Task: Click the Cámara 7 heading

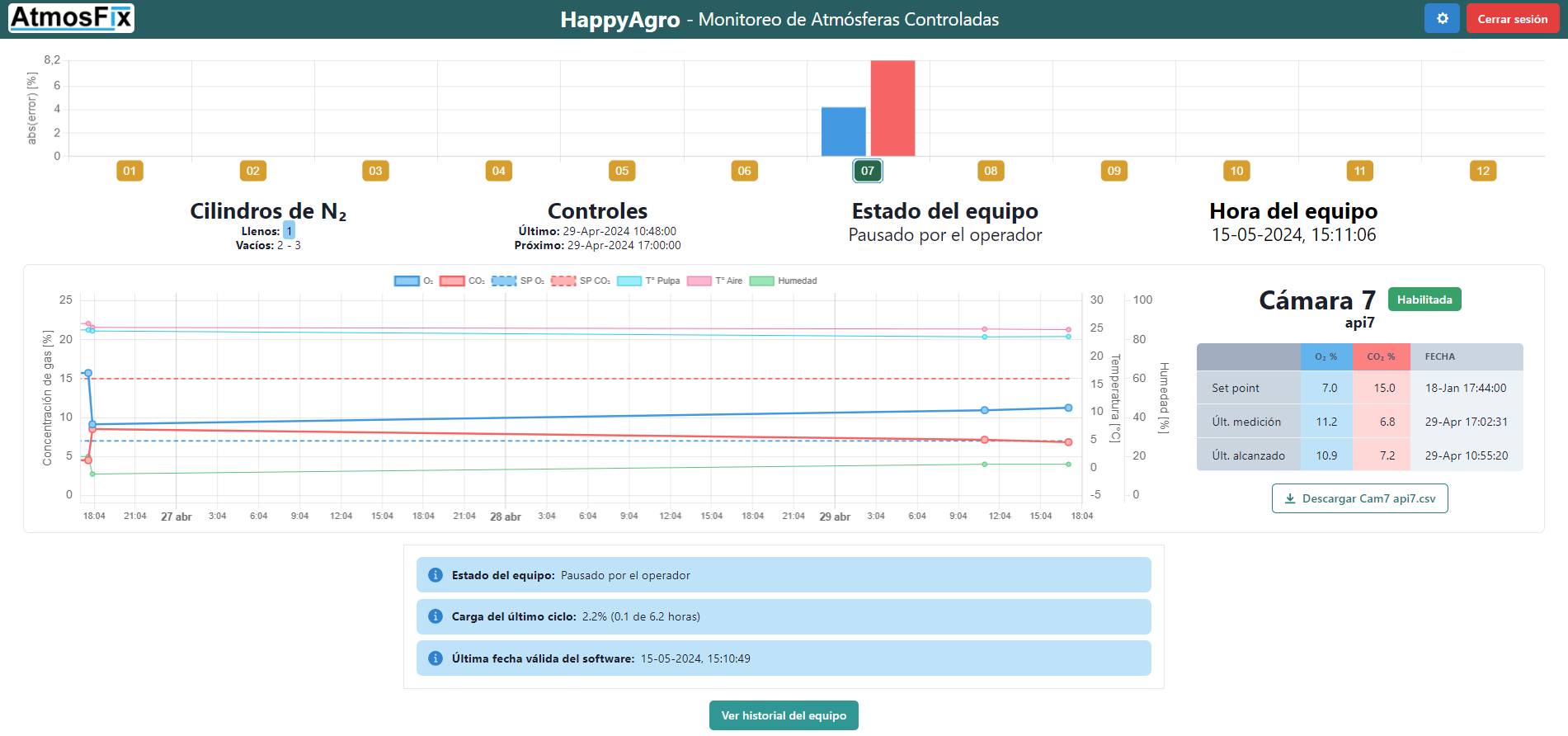Action: [1317, 300]
